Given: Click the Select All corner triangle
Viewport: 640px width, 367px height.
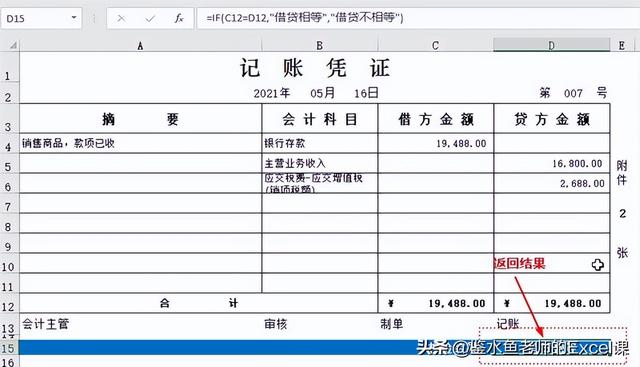Looking at the screenshot, I should (13, 45).
